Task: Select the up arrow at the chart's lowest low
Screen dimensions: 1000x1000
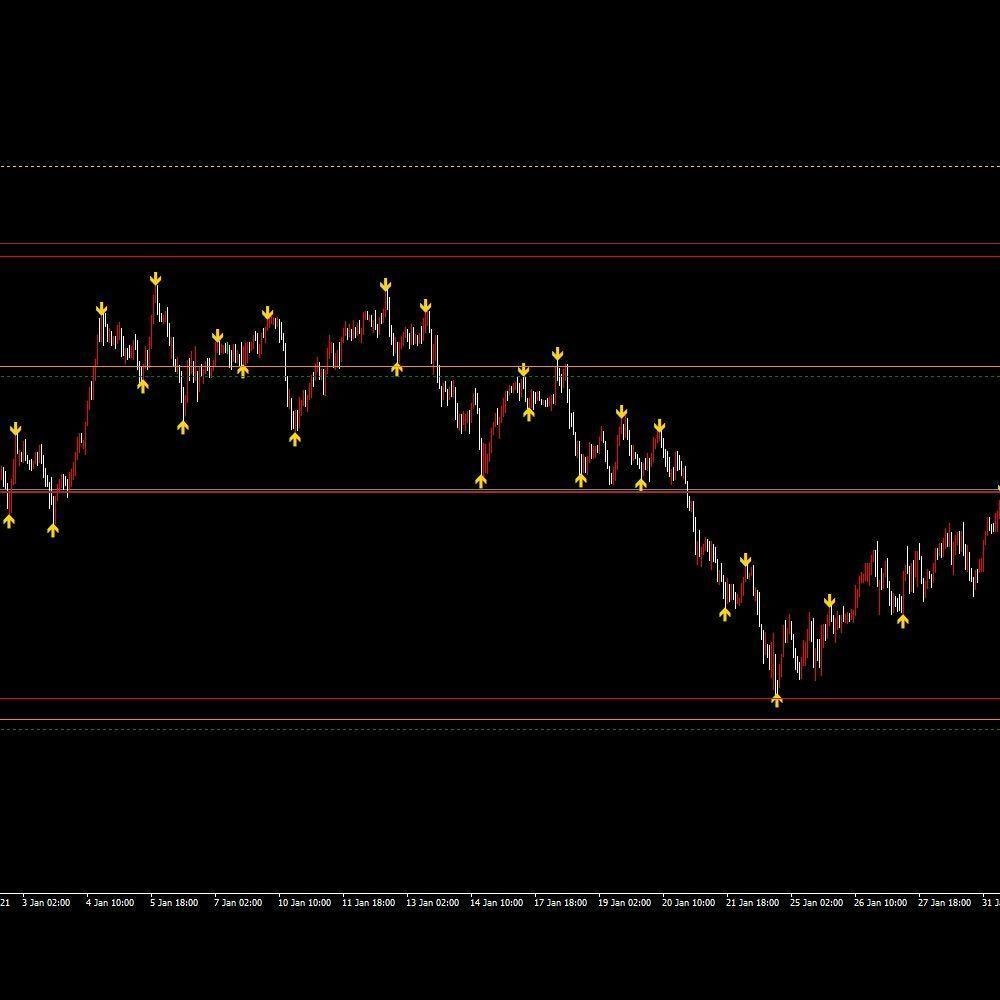Action: click(x=776, y=701)
